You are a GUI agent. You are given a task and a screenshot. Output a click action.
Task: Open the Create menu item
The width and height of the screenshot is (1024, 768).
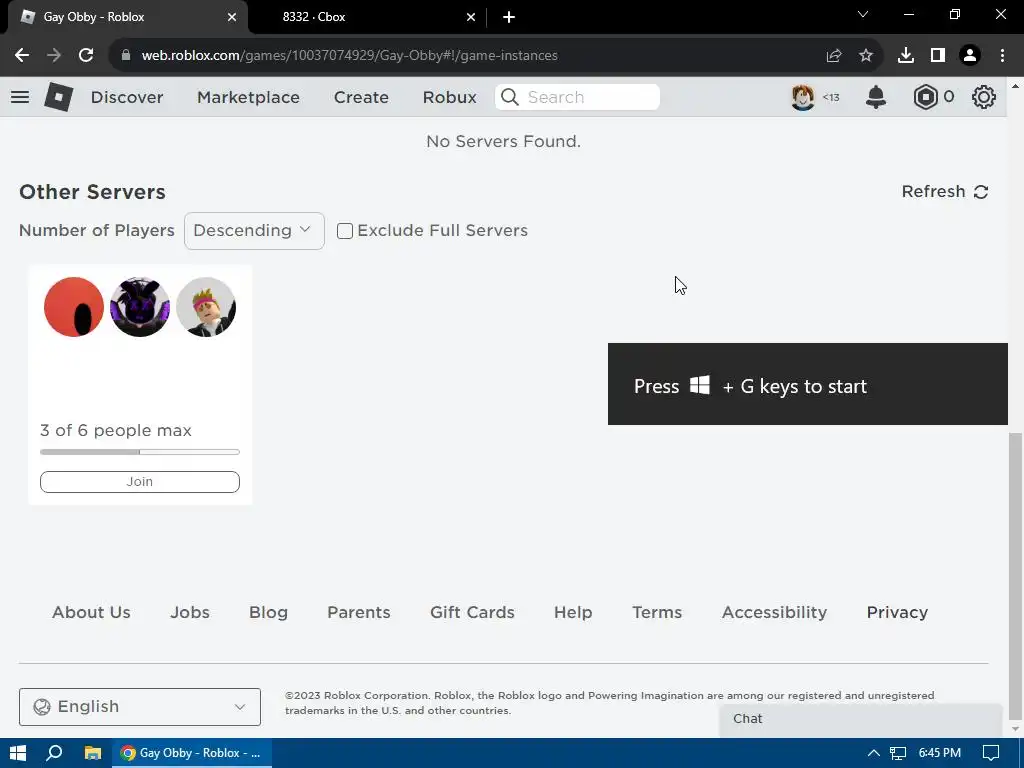tap(361, 97)
